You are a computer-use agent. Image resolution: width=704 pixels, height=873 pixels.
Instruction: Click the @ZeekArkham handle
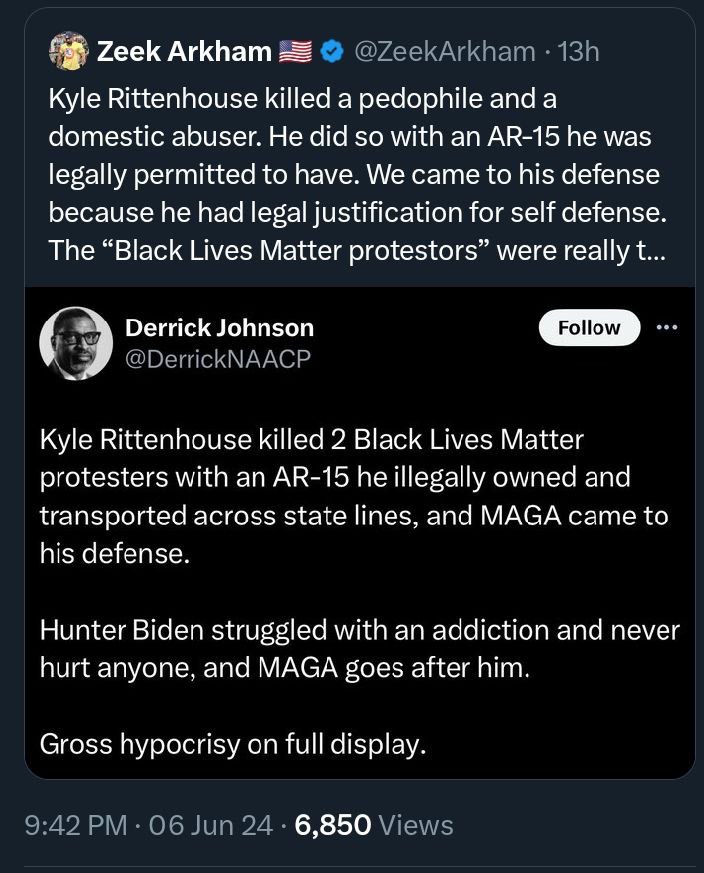[446, 51]
